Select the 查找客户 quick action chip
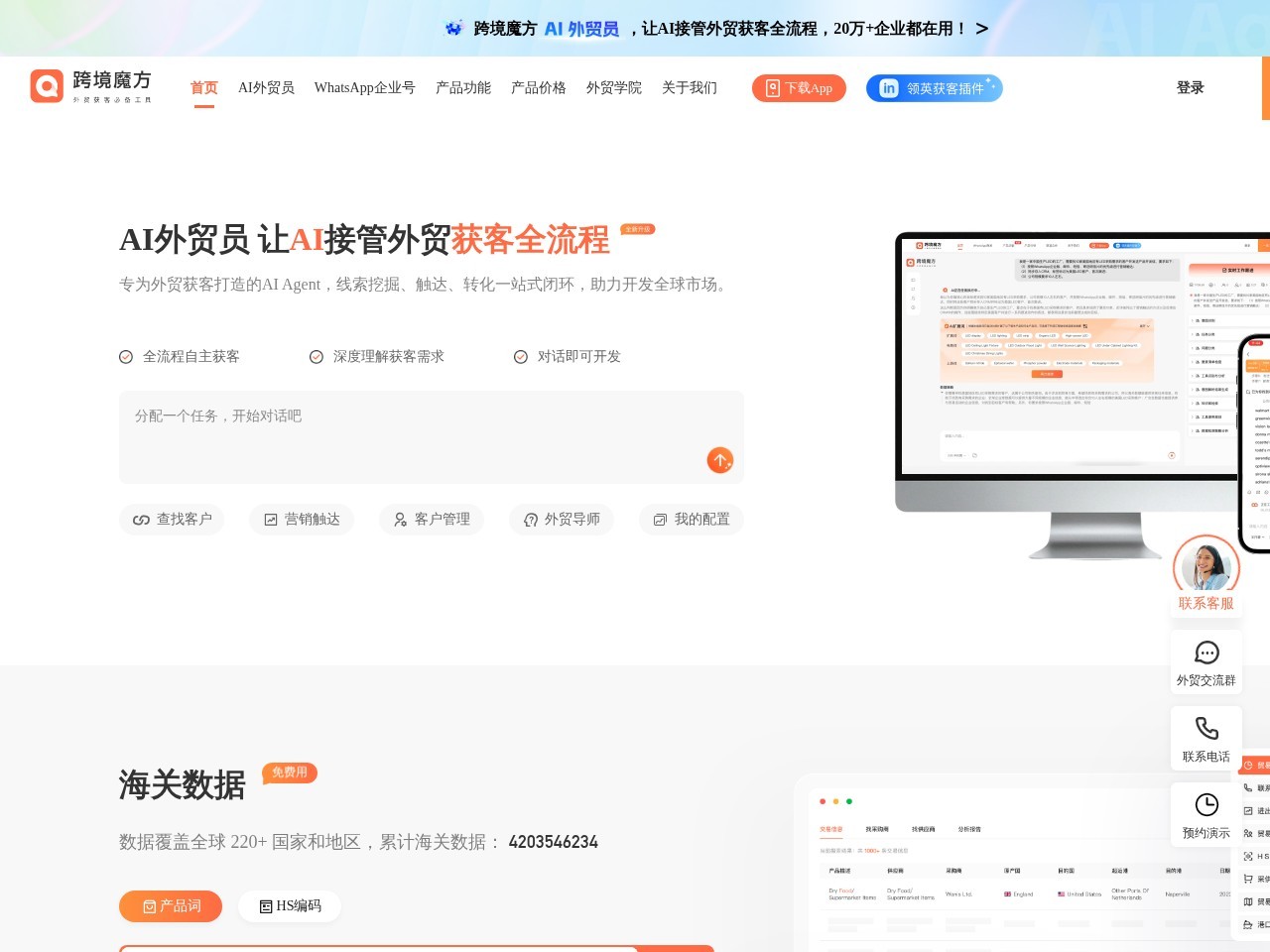 [173, 519]
